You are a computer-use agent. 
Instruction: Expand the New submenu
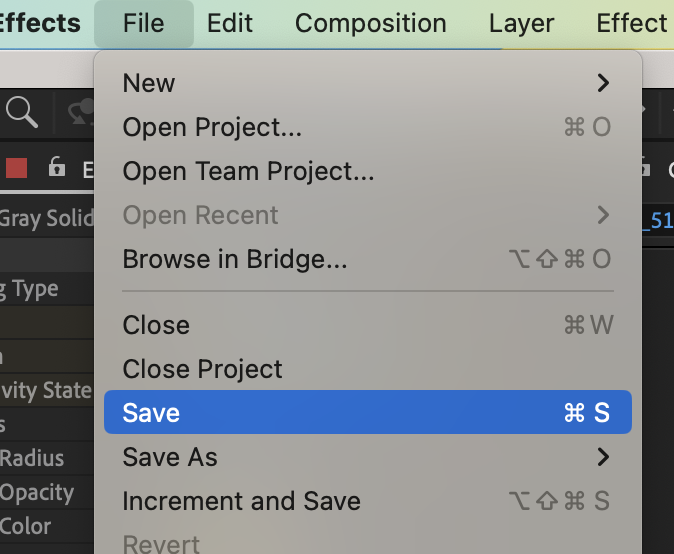pyautogui.click(x=368, y=83)
